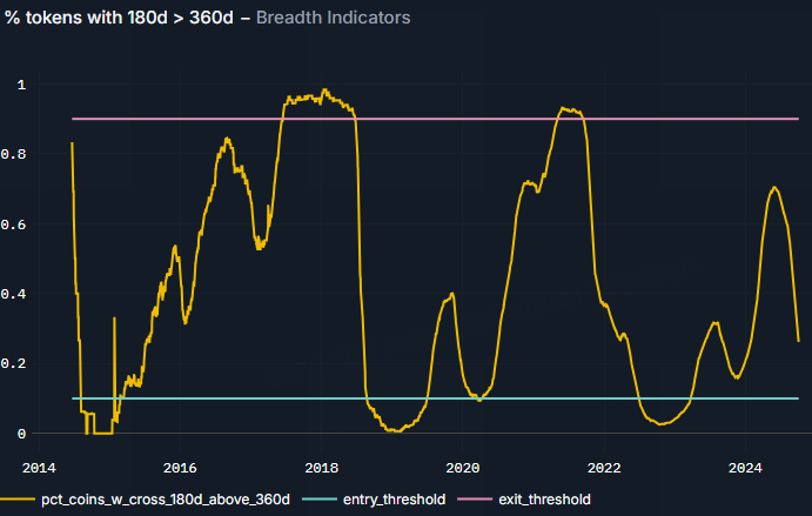Click the x-axis label 2020
This screenshot has width=812, height=516.
pos(462,468)
